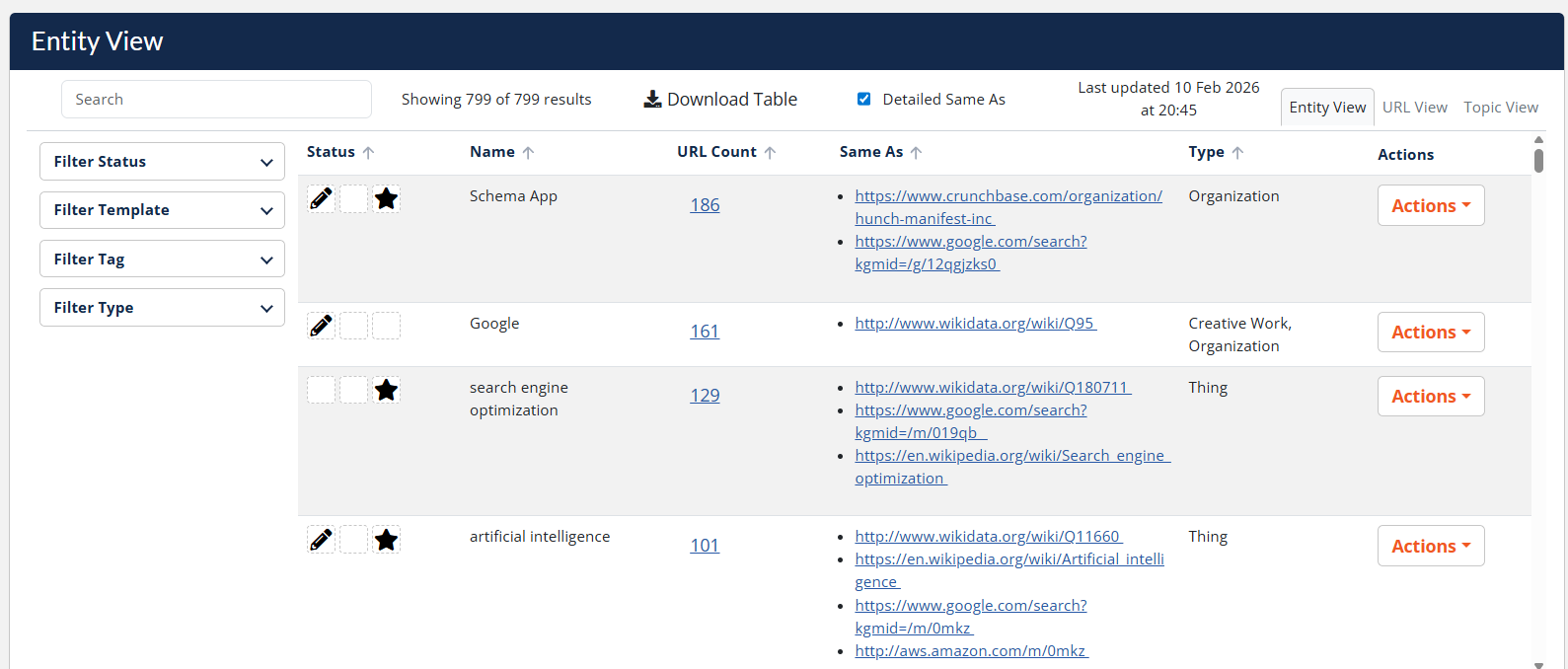Click the pencil icon in Schema App row
Screen dimensions: 1568x669
tap(321, 199)
